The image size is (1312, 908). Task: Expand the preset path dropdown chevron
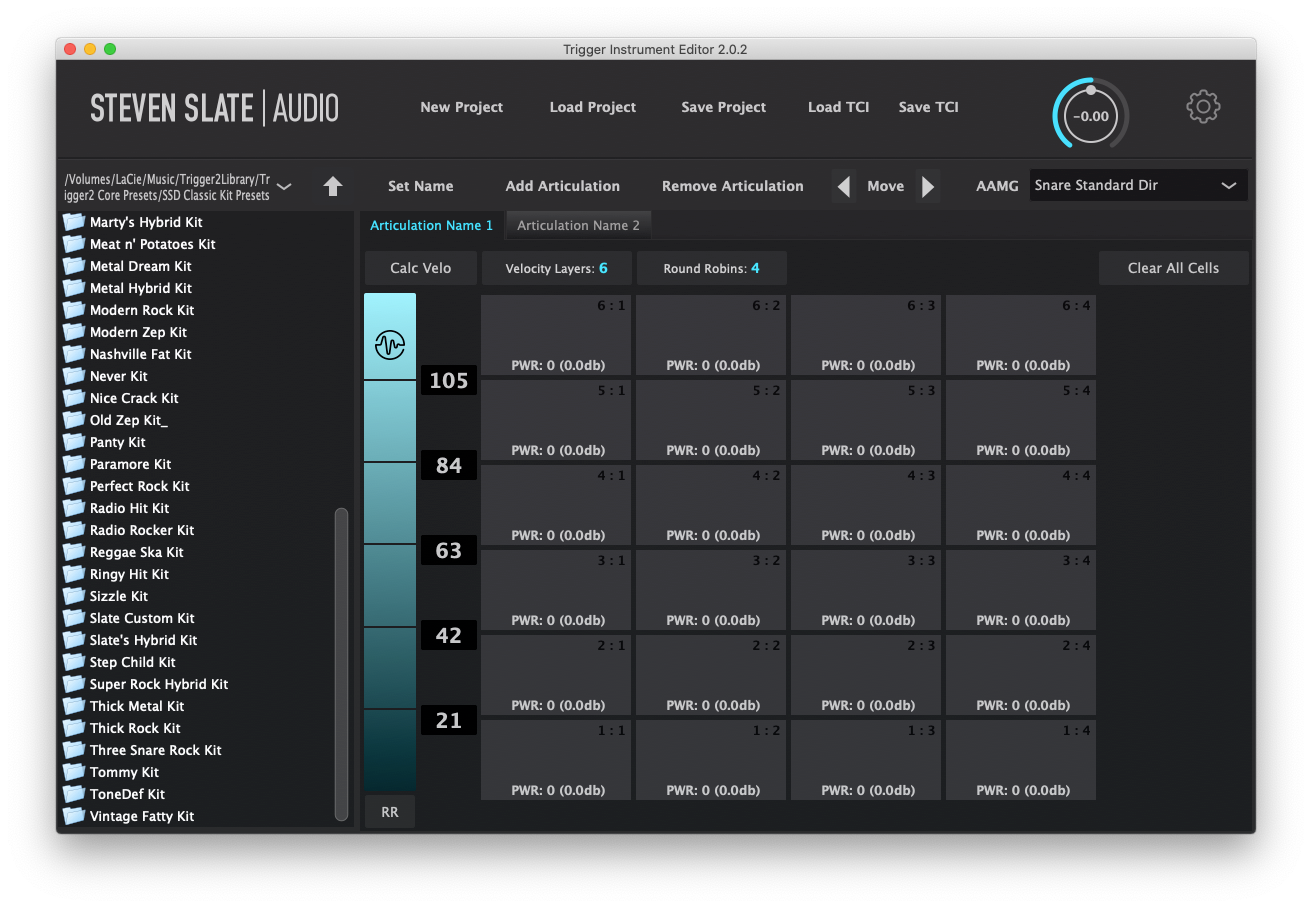point(284,186)
